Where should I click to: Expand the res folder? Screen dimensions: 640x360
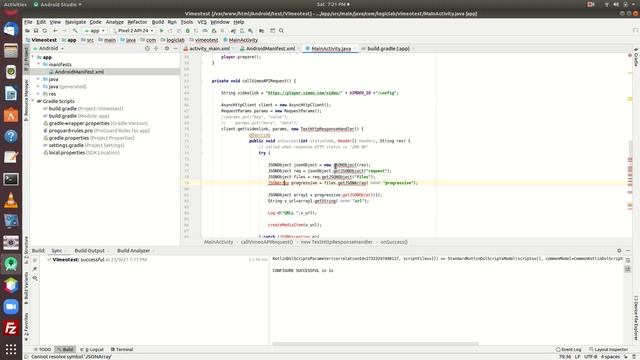tap(39, 94)
